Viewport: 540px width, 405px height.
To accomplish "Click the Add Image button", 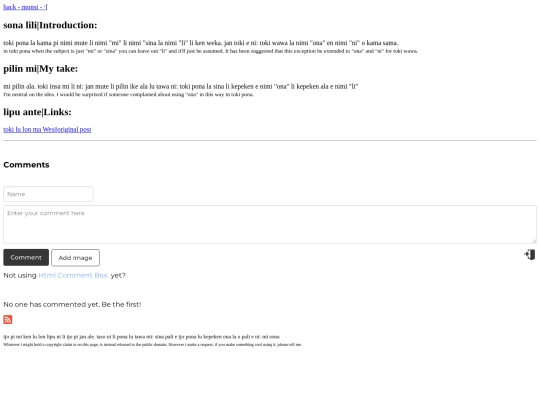I will click(x=75, y=258).
